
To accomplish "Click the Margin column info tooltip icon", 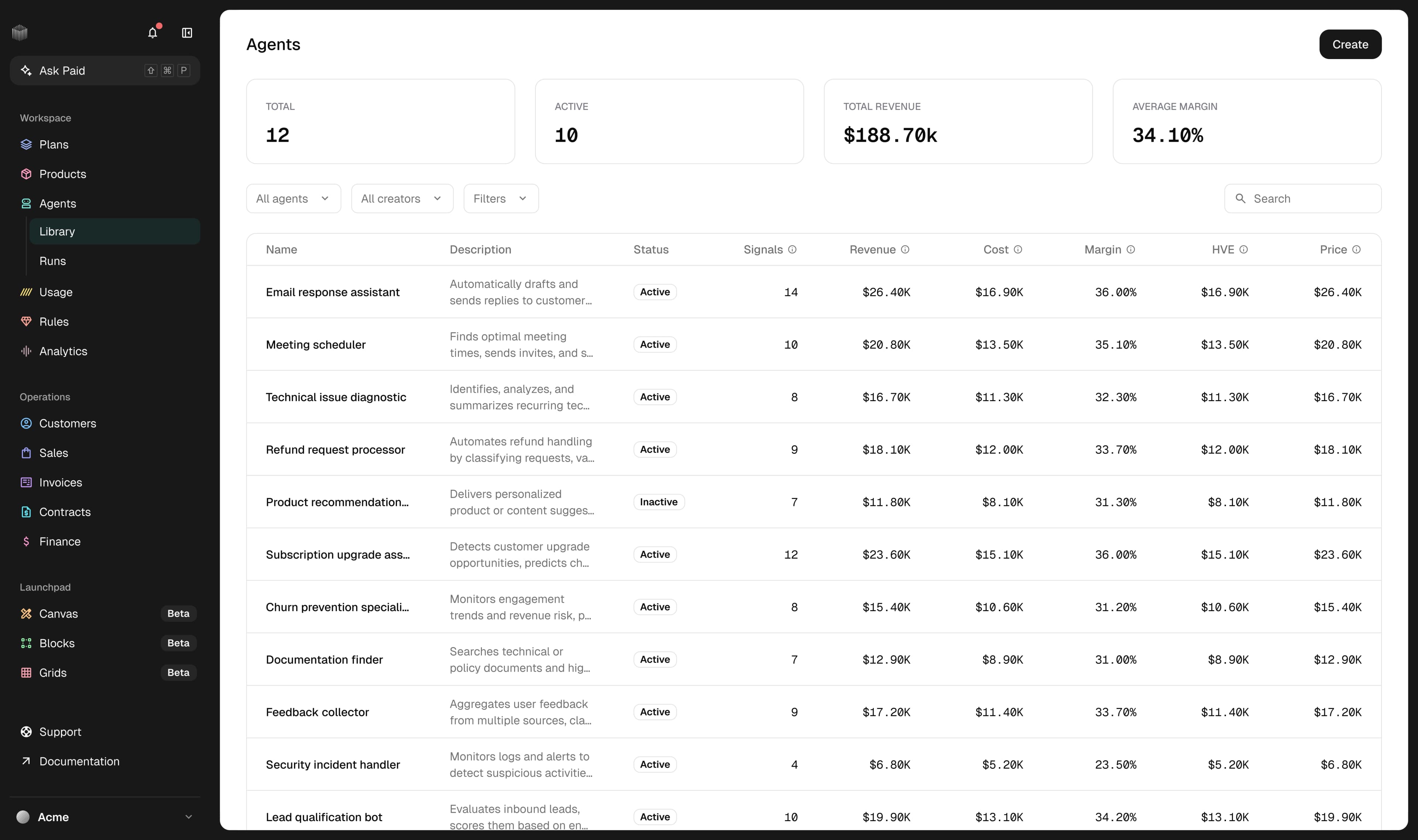I will [1130, 249].
